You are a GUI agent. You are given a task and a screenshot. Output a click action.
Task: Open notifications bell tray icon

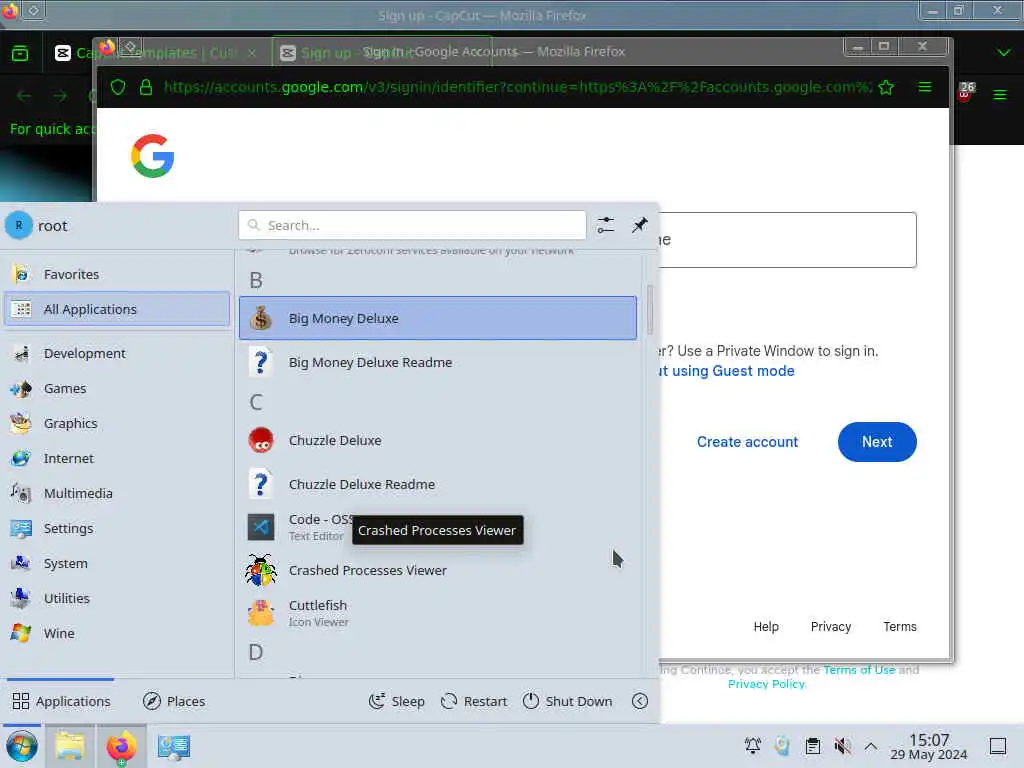point(752,745)
